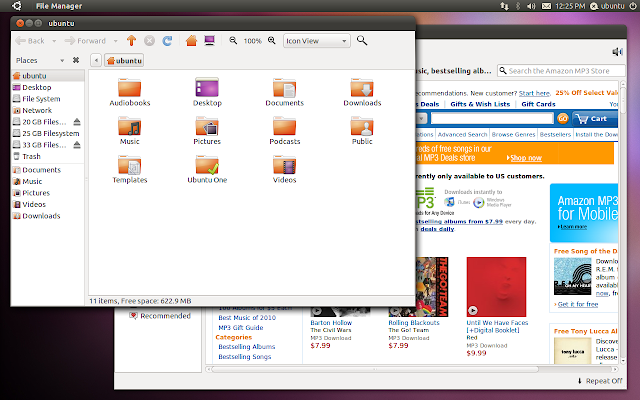Open the Templates folder
Viewport: 640px width, 400px height.
(129, 164)
